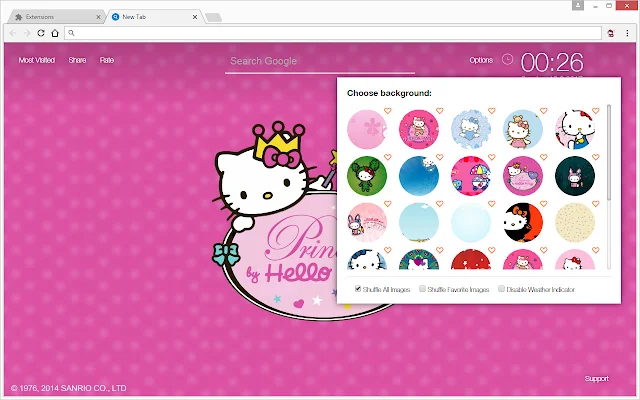Enable Shuffle Favorite Images checkbox
Viewport: 640px width, 400px height.
[422, 289]
